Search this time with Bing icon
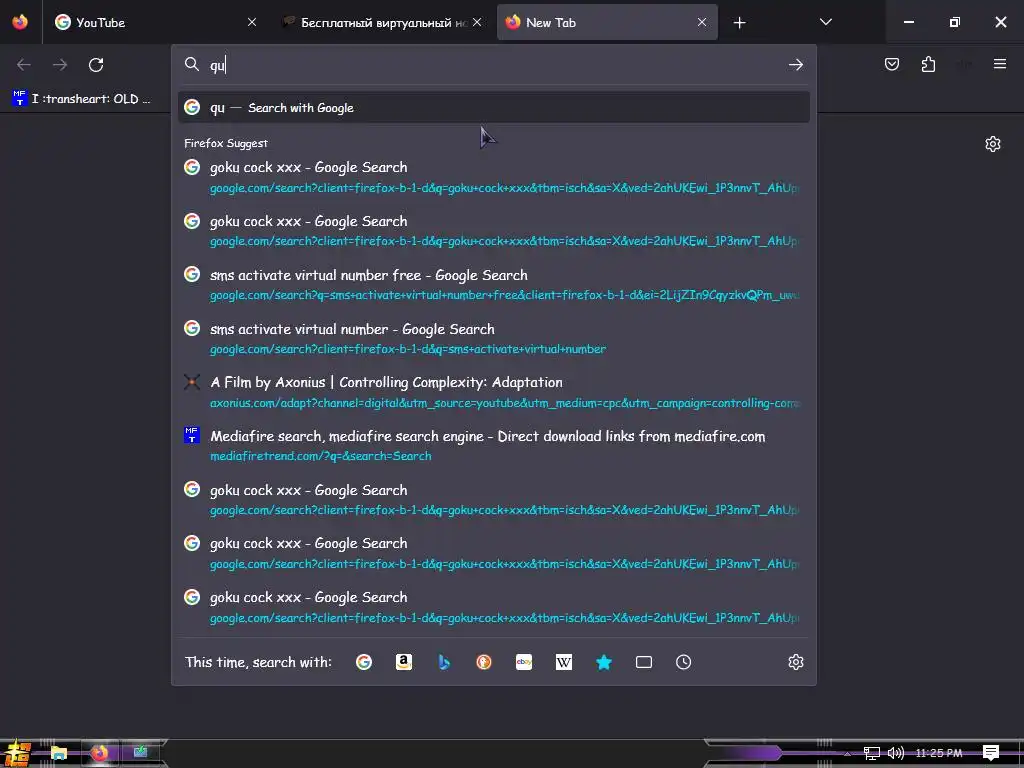This screenshot has height=768, width=1024. coord(444,662)
